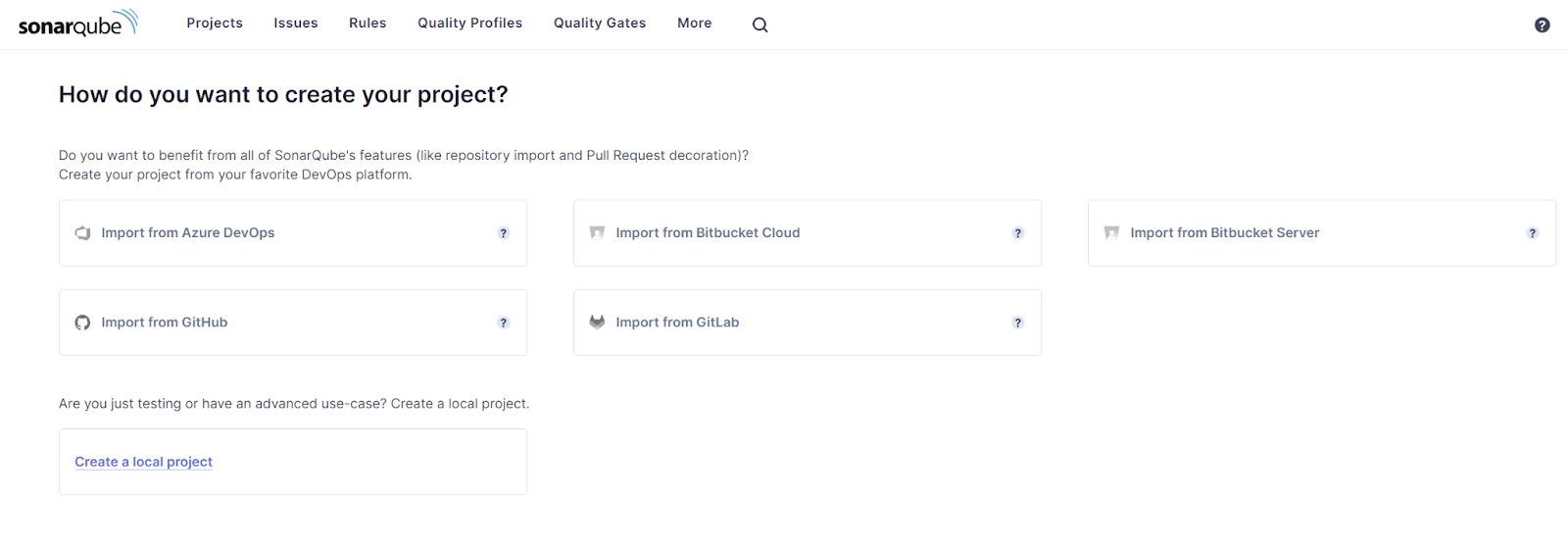Click the SonarQube logo
Screen dimensions: 1568x548
78,24
